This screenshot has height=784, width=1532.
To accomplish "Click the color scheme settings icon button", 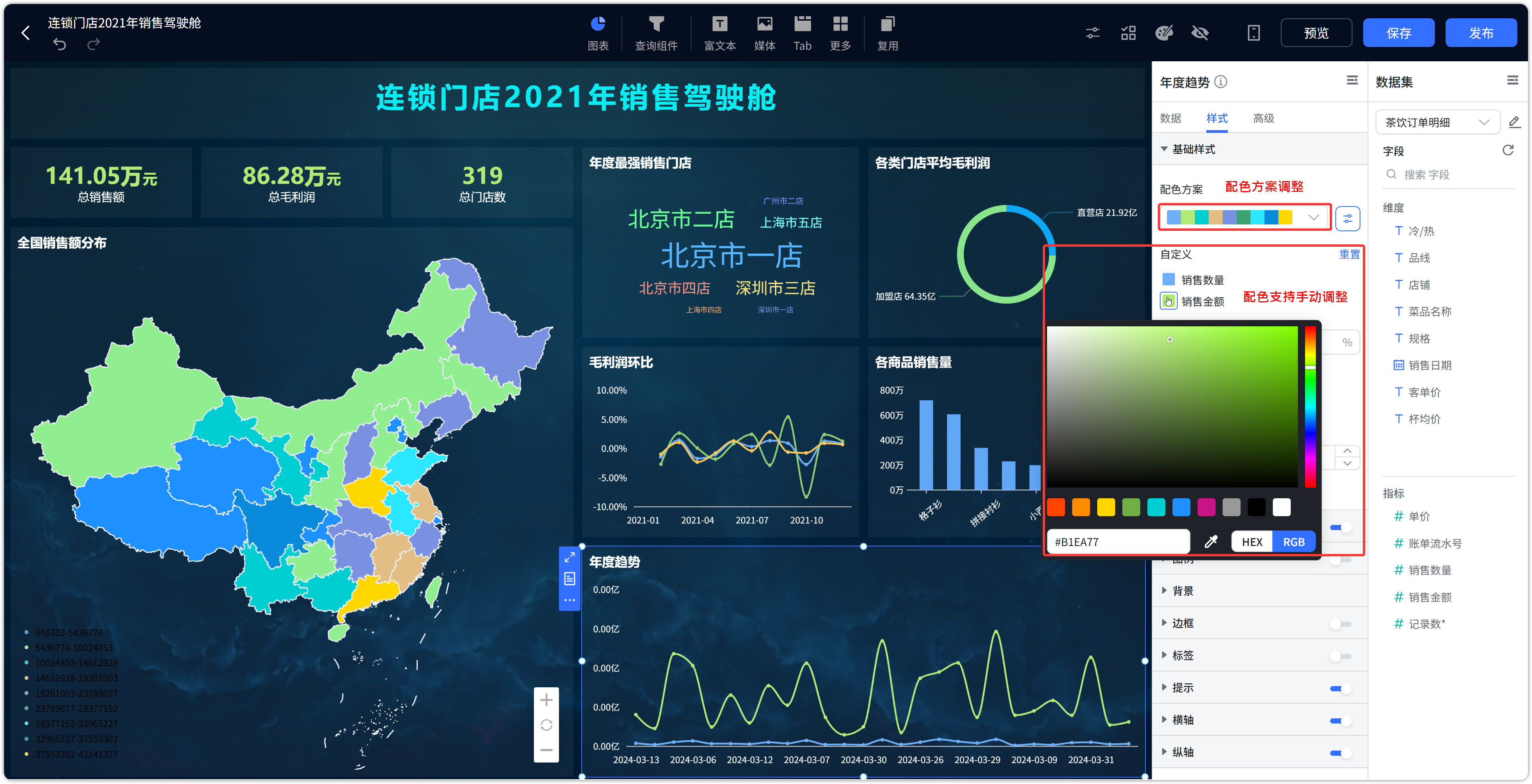I will [x=1348, y=219].
